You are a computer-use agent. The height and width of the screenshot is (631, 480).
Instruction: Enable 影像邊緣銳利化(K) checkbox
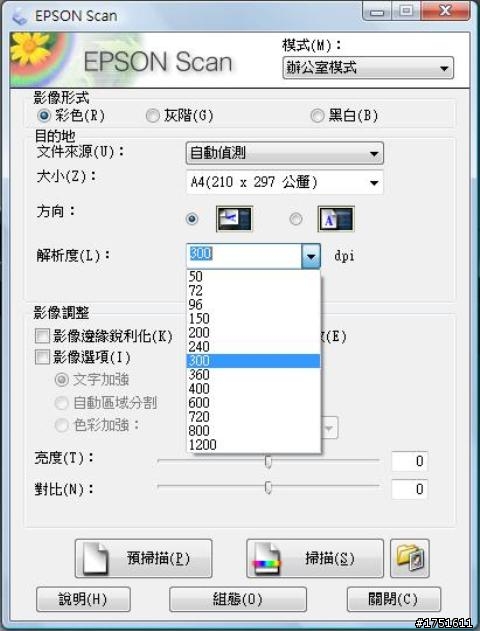pos(42,336)
